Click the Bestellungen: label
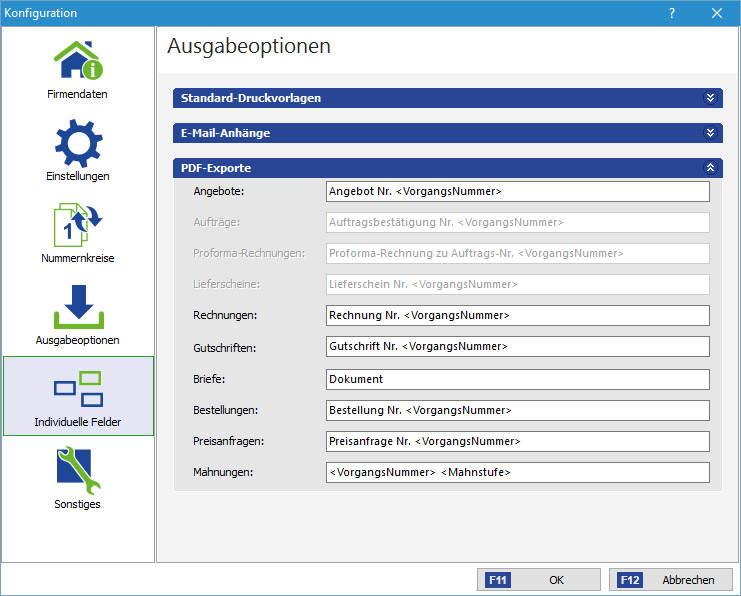The height and width of the screenshot is (596, 741). tap(225, 410)
